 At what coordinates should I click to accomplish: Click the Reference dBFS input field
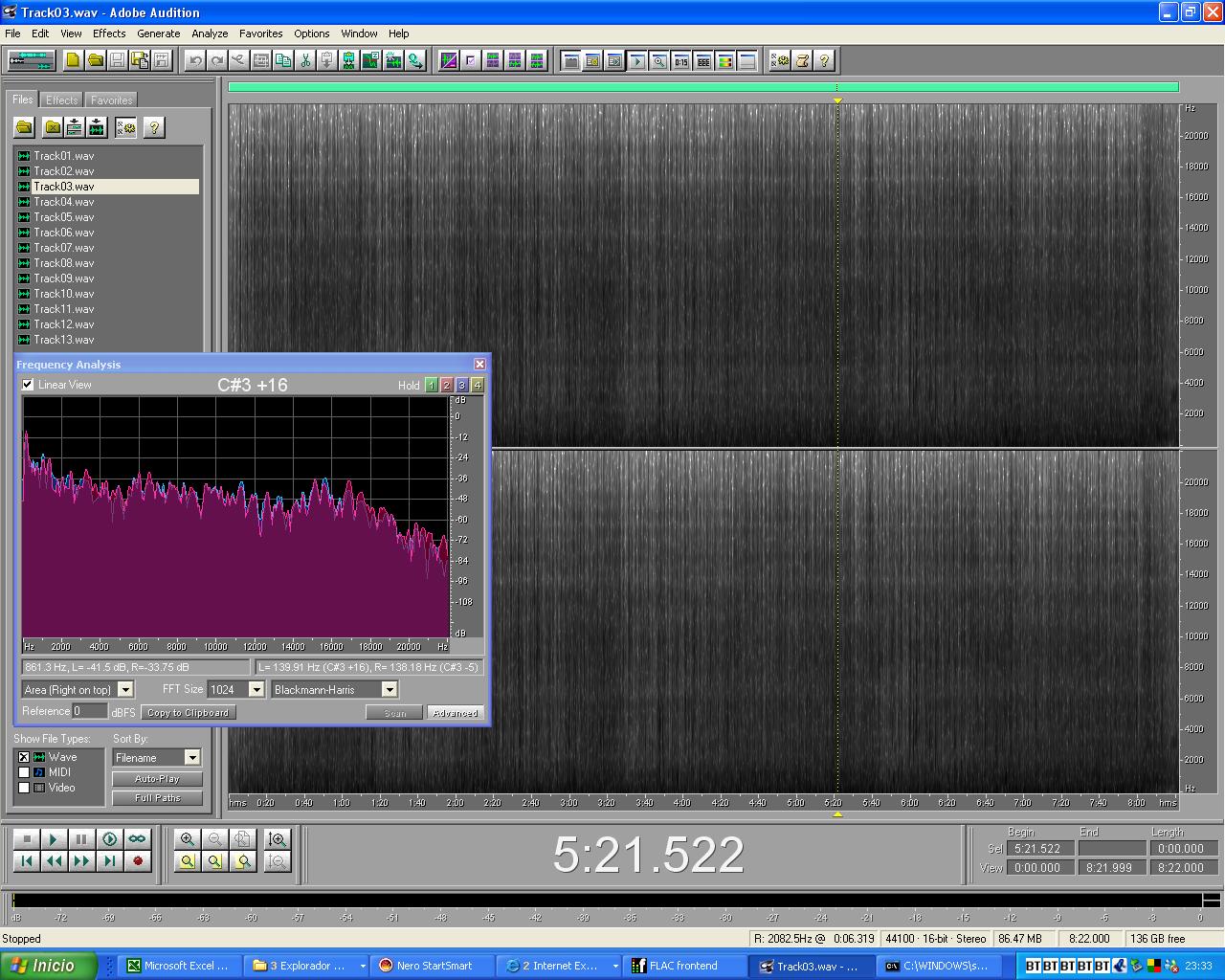pyautogui.click(x=90, y=711)
